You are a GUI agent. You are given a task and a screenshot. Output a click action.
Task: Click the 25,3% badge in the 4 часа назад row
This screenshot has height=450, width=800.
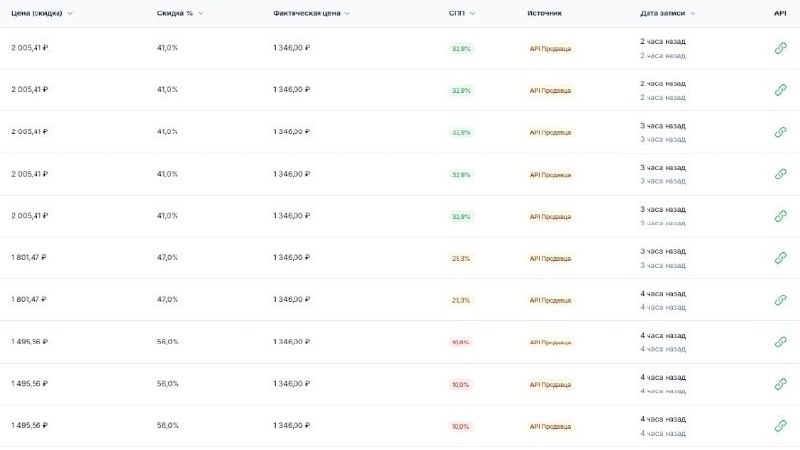tap(461, 301)
